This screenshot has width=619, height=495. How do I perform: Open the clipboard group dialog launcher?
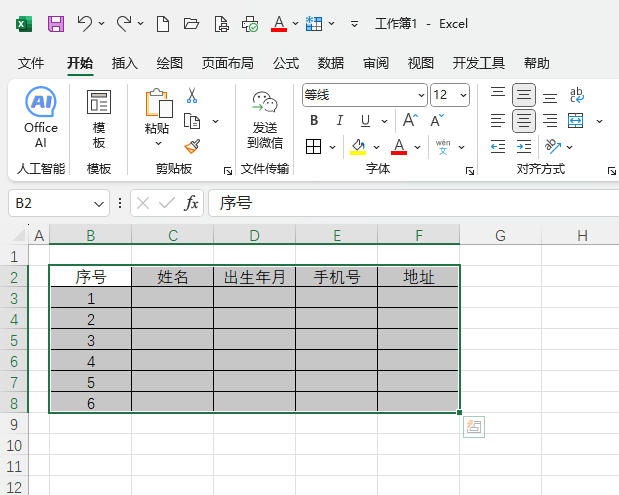point(228,171)
